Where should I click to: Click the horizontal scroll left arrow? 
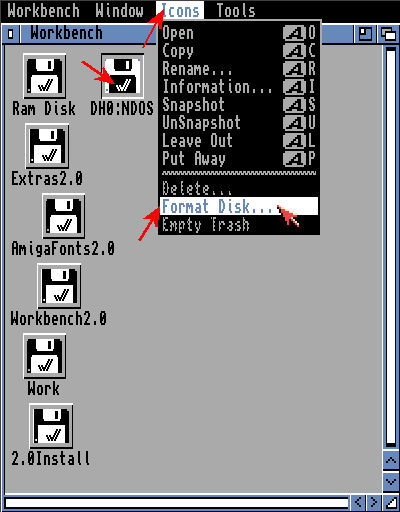pos(358,502)
